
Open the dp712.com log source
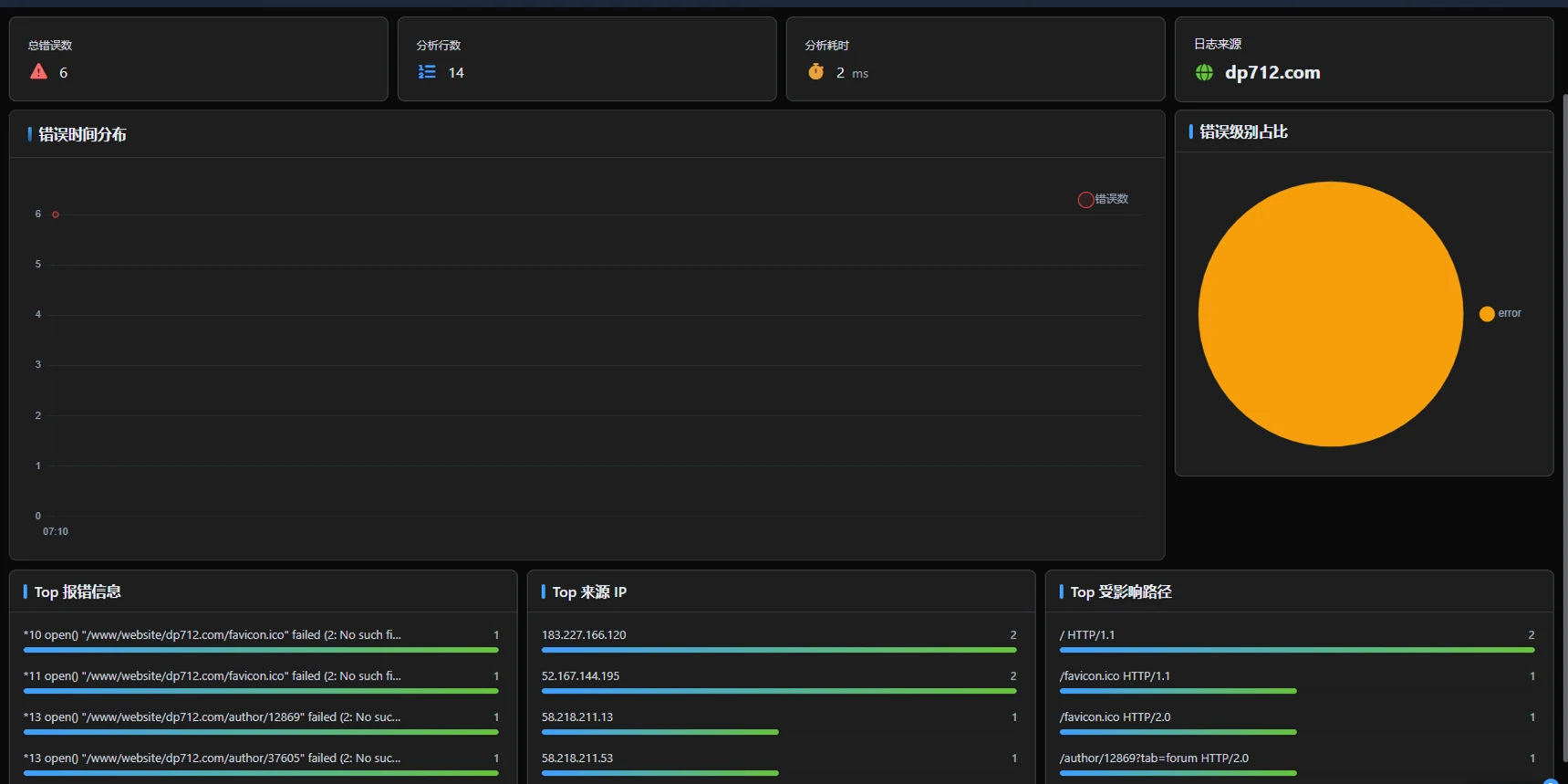pyautogui.click(x=1272, y=72)
